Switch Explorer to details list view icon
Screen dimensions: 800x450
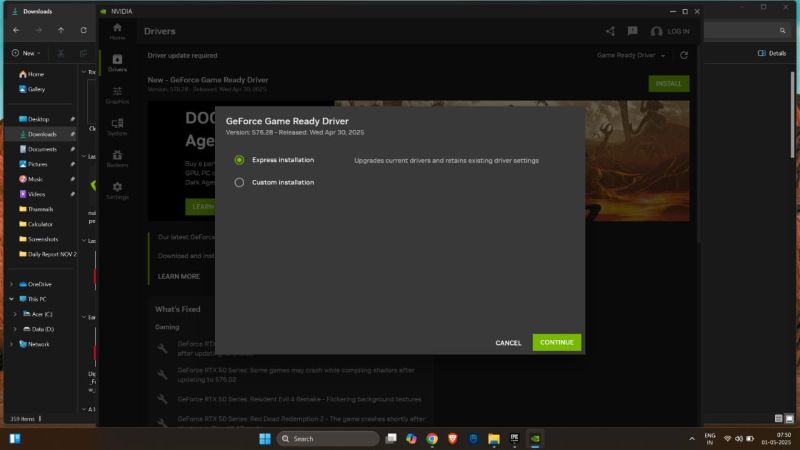778,418
